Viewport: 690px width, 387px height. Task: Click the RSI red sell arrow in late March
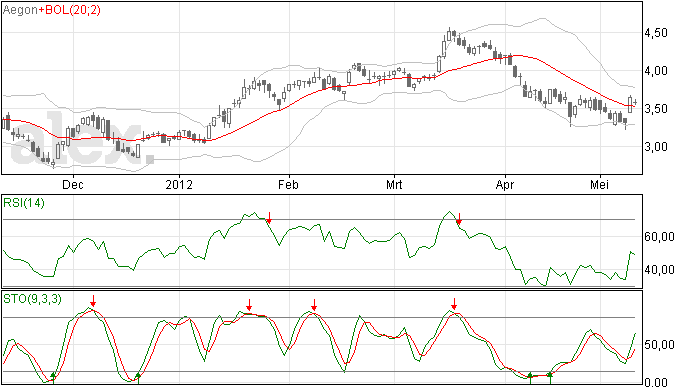click(x=459, y=219)
